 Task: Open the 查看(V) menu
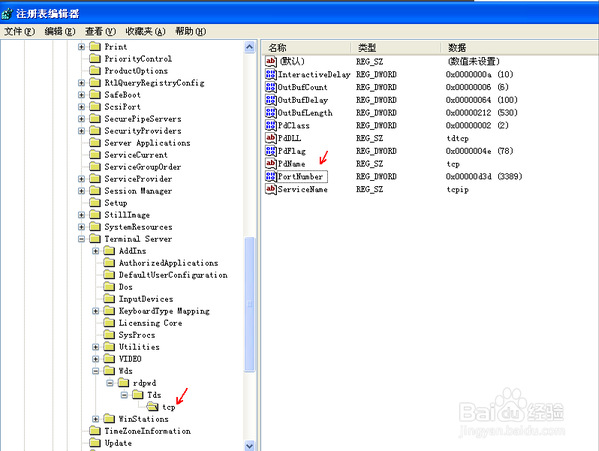coord(100,31)
